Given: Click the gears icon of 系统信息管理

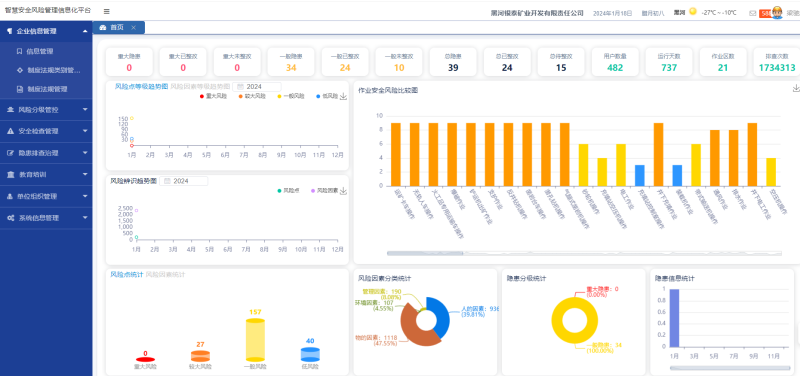Looking at the screenshot, I should pos(10,217).
